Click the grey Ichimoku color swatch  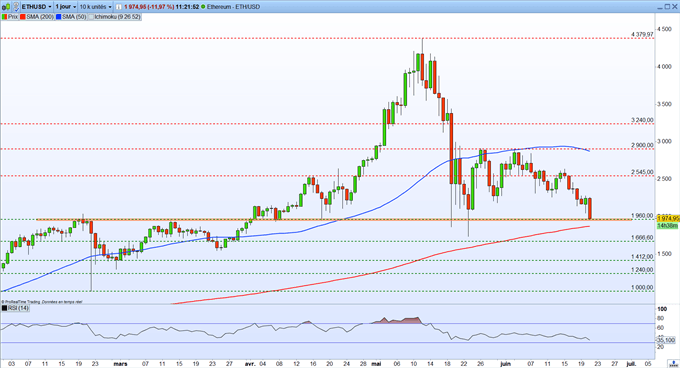coord(91,17)
